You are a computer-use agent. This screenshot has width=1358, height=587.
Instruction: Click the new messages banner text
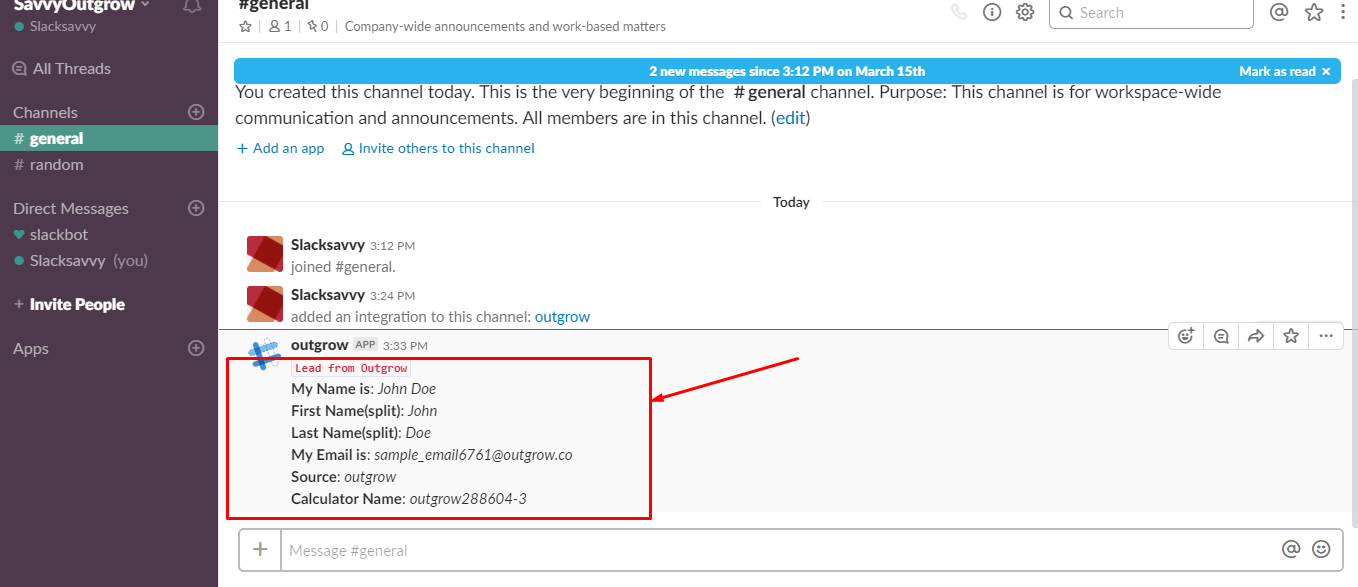[787, 72]
